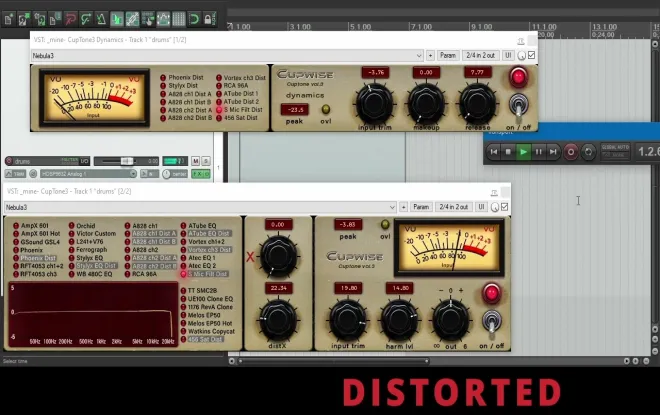Open drums track I/O routing button

click(85, 161)
